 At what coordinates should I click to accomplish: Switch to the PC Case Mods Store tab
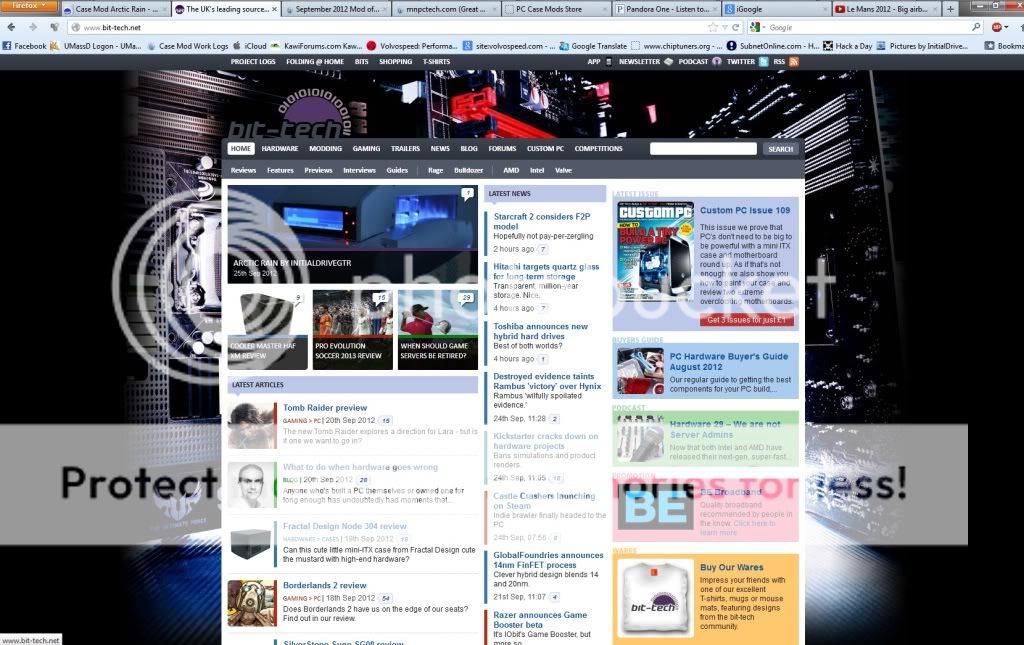pyautogui.click(x=557, y=9)
